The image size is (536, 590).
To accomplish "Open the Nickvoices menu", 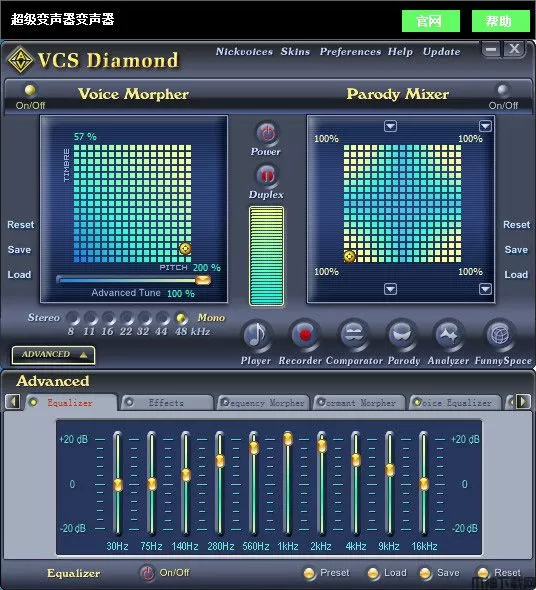I will coord(244,52).
